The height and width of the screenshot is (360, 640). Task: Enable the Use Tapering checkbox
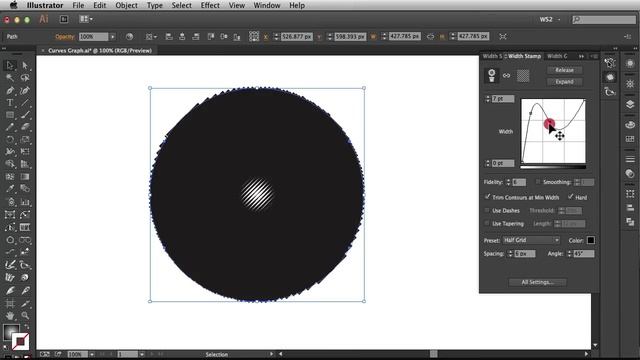487,223
